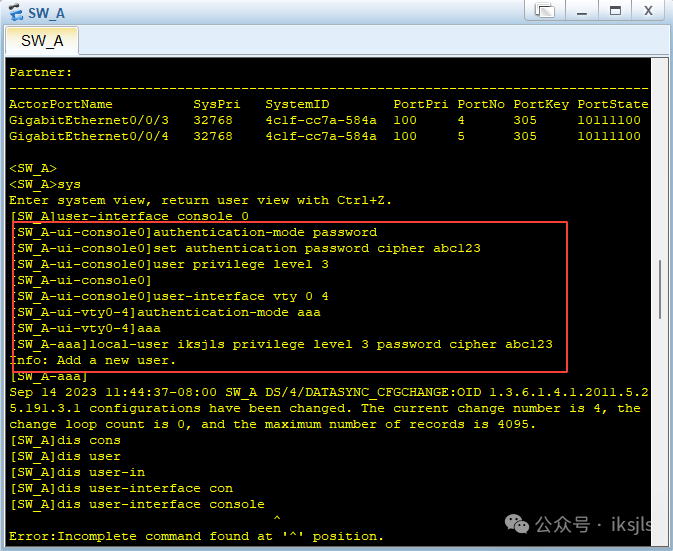Click the 'PortState' column header

point(612,104)
